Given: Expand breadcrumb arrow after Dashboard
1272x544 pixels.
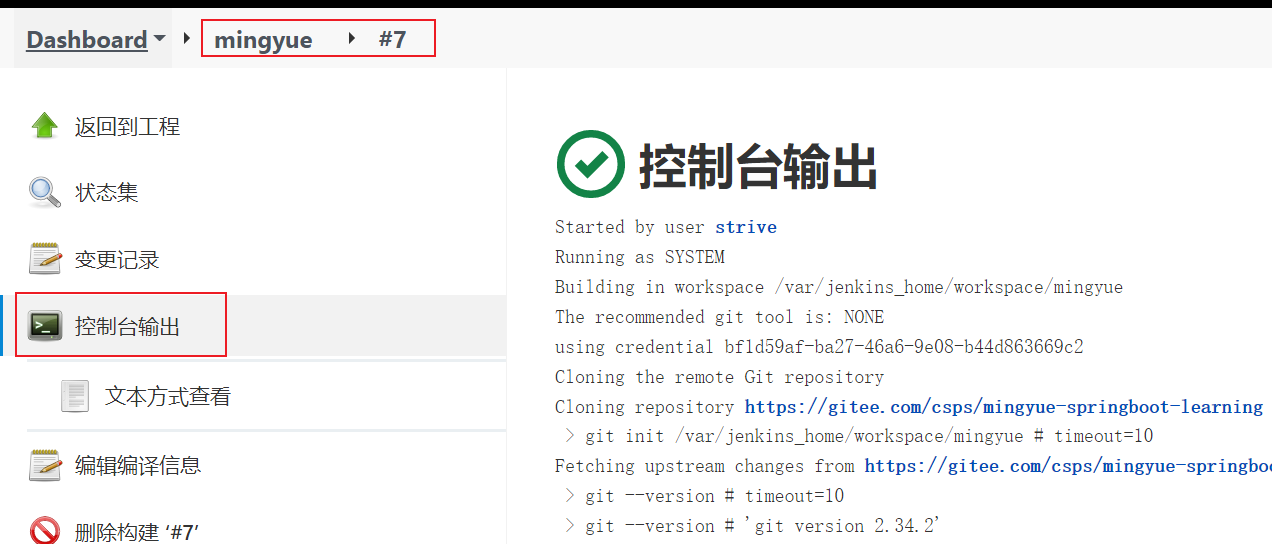Looking at the screenshot, I should point(186,40).
